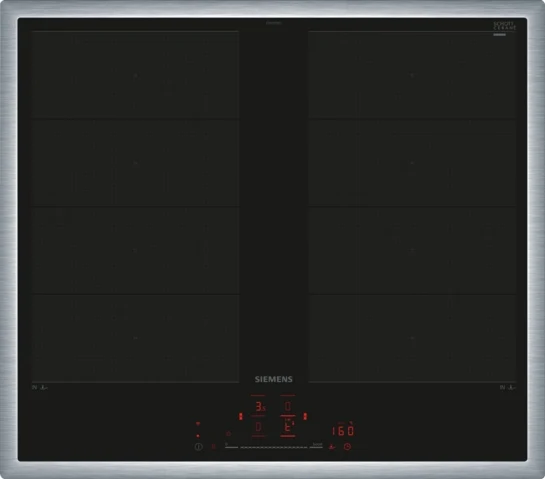
Task: Tap the small red hood icon left of zone displays
Action: pos(228,433)
